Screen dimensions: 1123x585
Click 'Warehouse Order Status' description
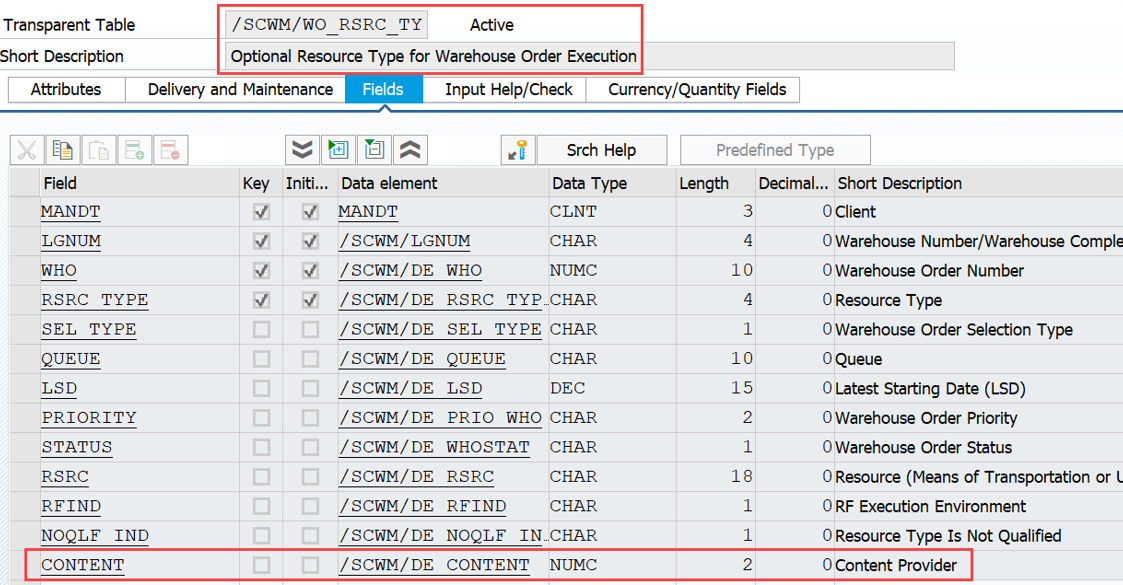[923, 448]
